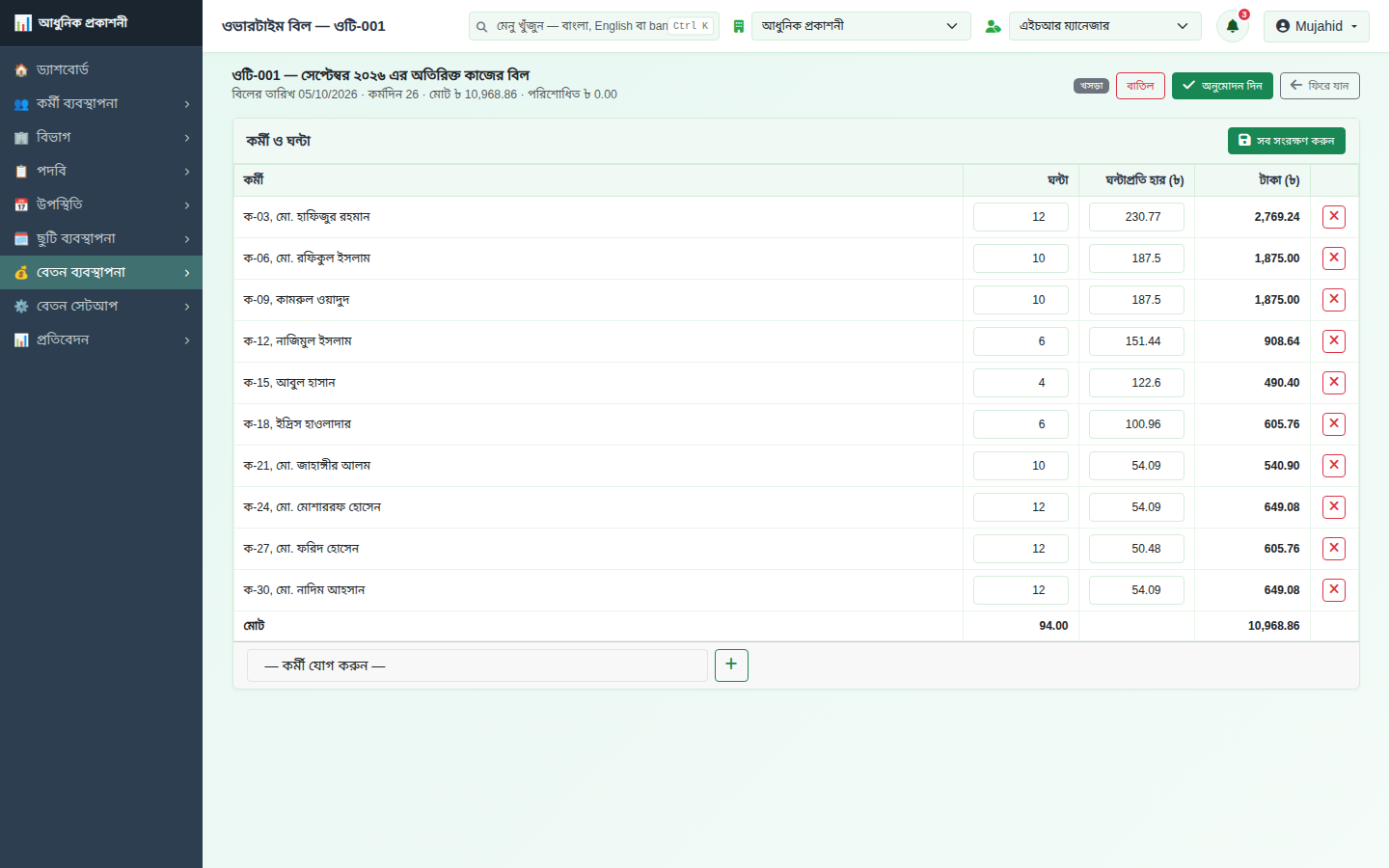Screen dimensions: 1389x868
Task: Click the ফিরে যান button
Action: (1320, 86)
